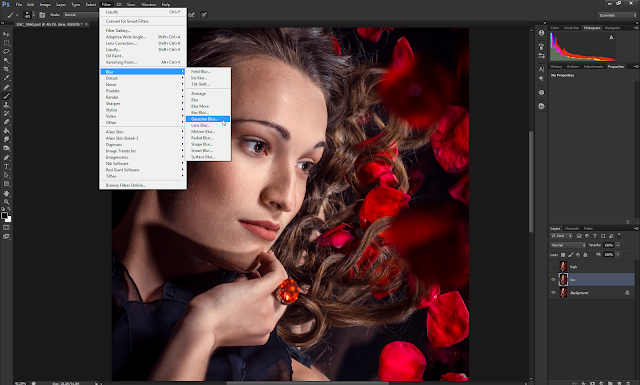Lock image pixels with brush lock icon
640x385 pixels.
click(x=570, y=255)
